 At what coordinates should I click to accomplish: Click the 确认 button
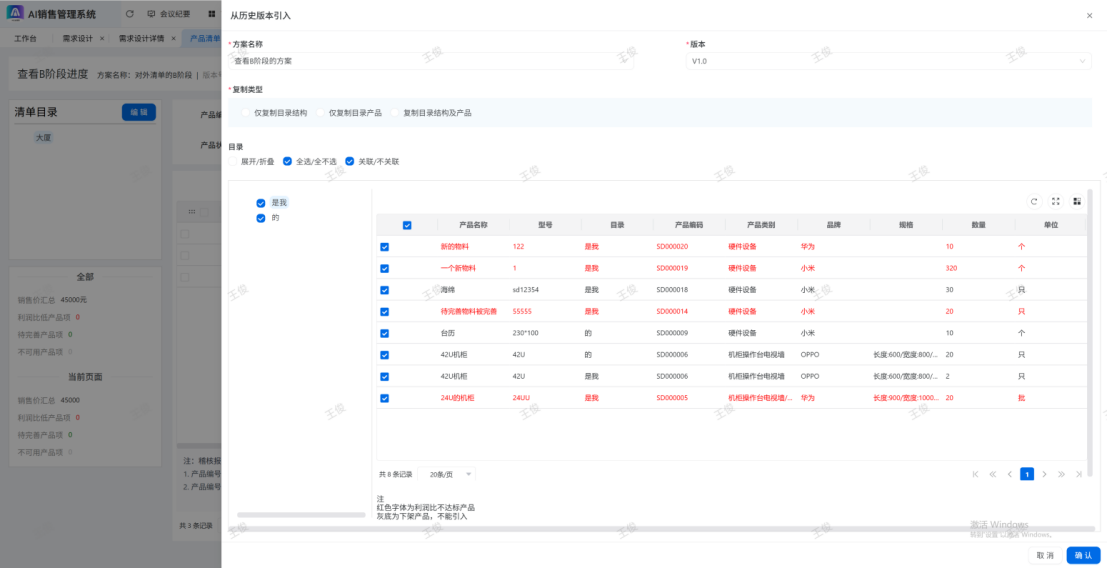(1083, 555)
